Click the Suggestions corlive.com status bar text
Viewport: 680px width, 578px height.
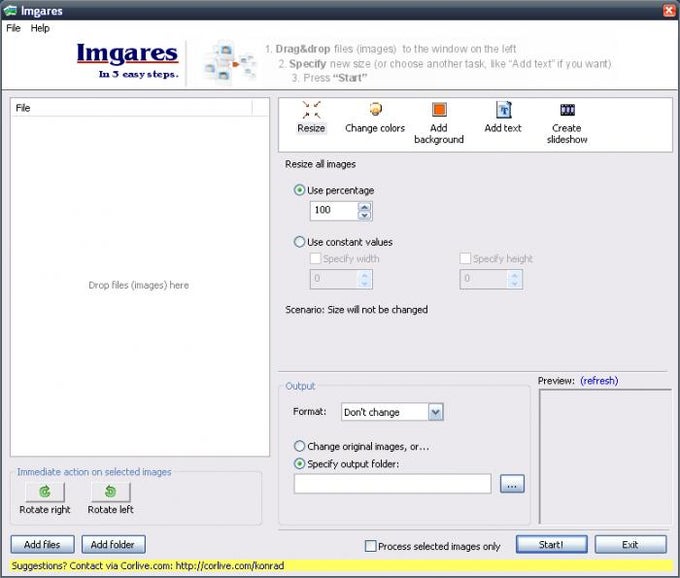click(x=148, y=565)
